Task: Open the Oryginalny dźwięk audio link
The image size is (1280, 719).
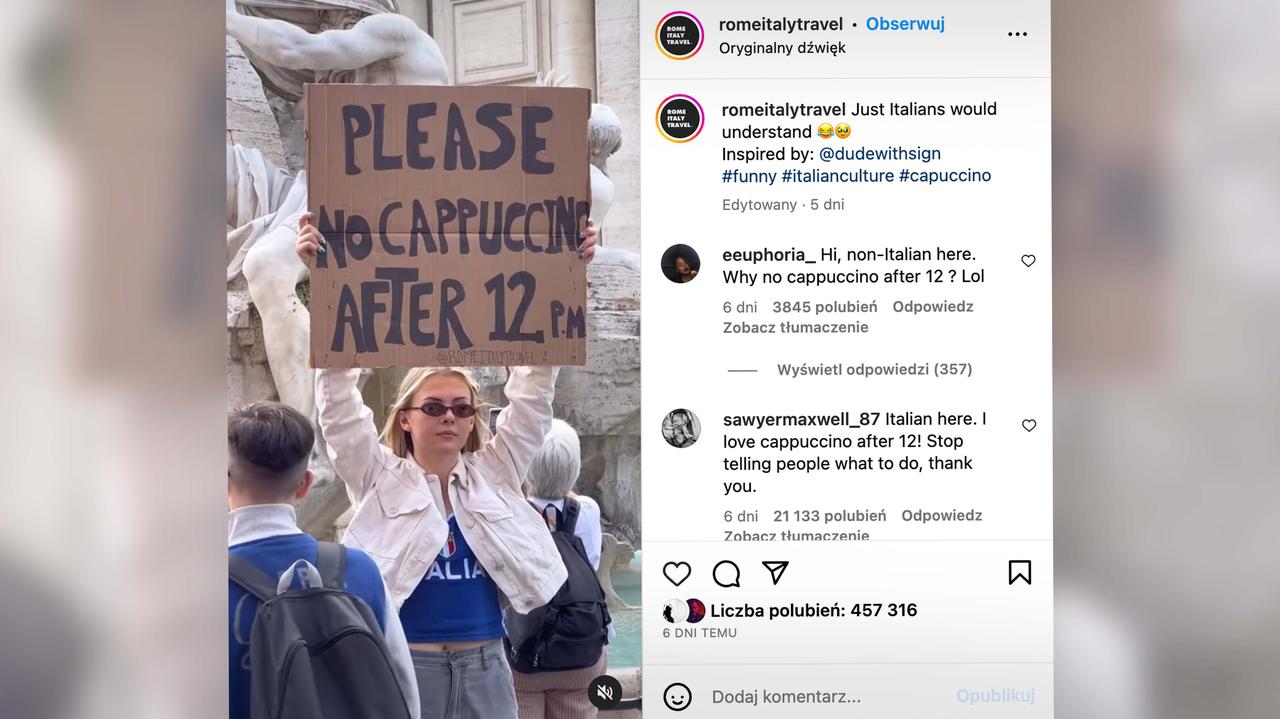Action: coord(782,48)
